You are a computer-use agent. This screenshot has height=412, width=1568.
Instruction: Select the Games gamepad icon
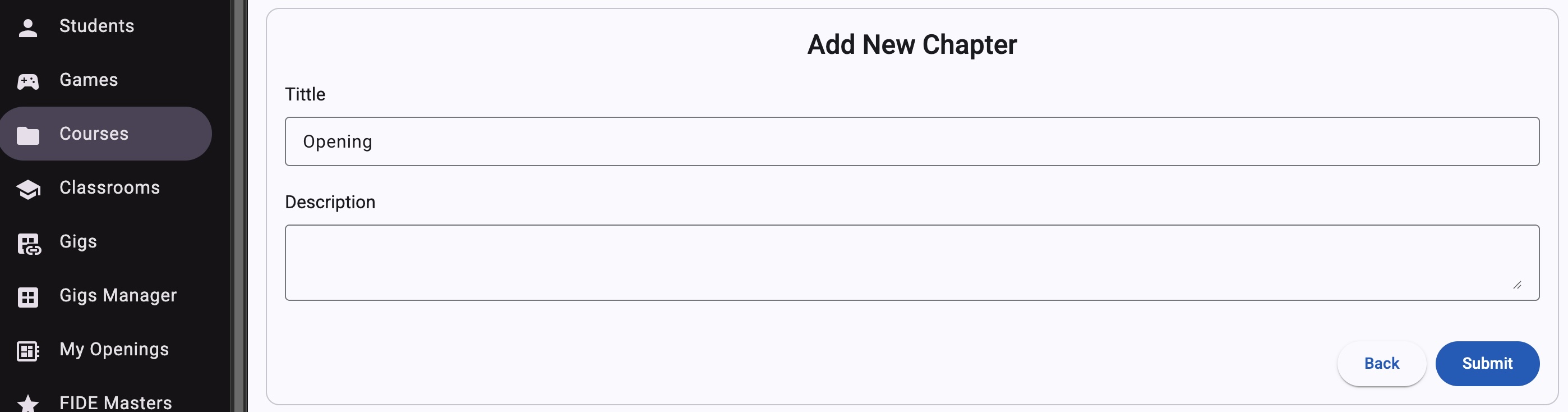(28, 80)
